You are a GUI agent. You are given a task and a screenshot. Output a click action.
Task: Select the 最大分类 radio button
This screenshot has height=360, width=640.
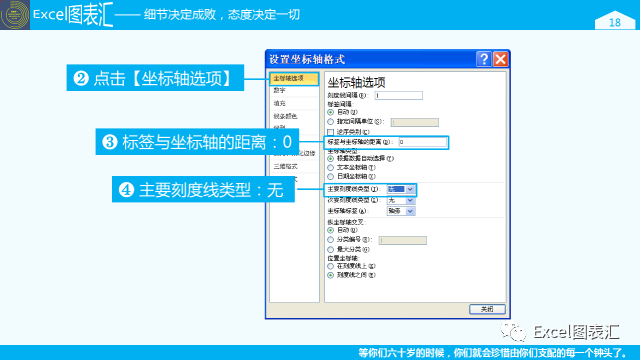(331, 249)
